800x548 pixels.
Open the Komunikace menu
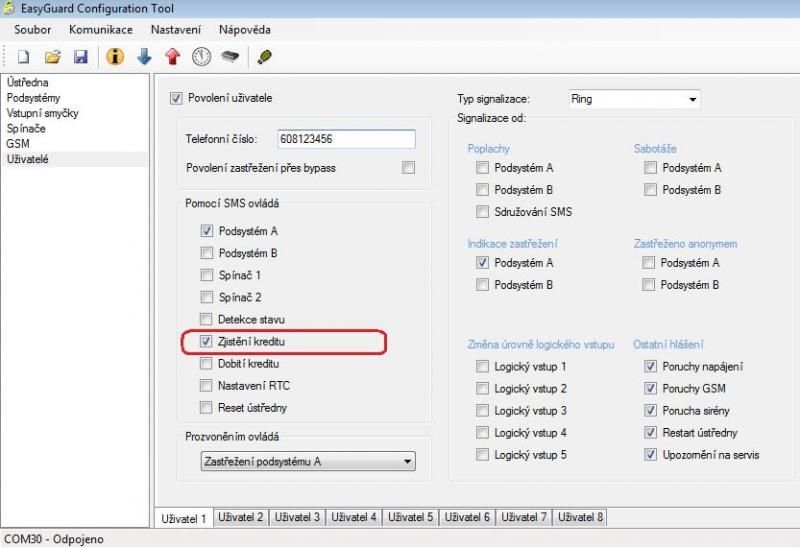click(101, 30)
